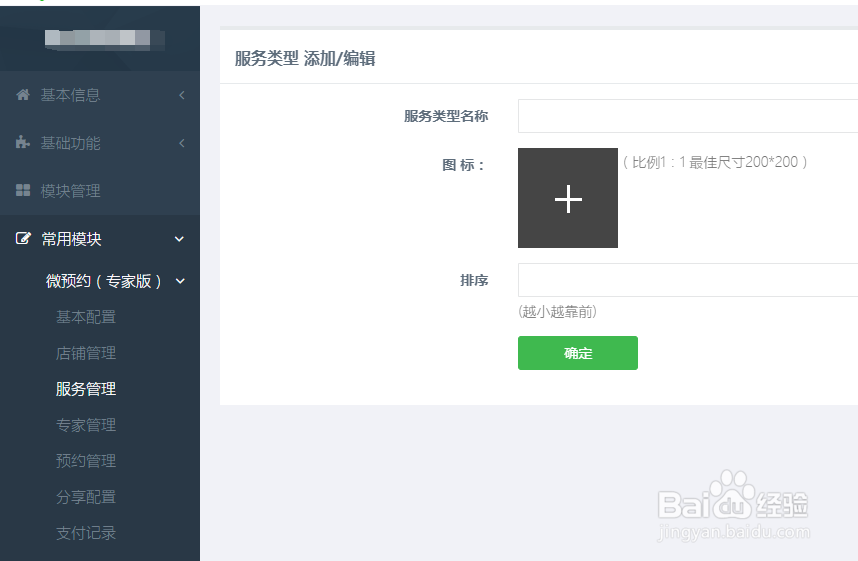This screenshot has height=561, width=858.
Task: Click the 比例1：1 最佳尺寸200*200 hint
Action: (x=715, y=162)
